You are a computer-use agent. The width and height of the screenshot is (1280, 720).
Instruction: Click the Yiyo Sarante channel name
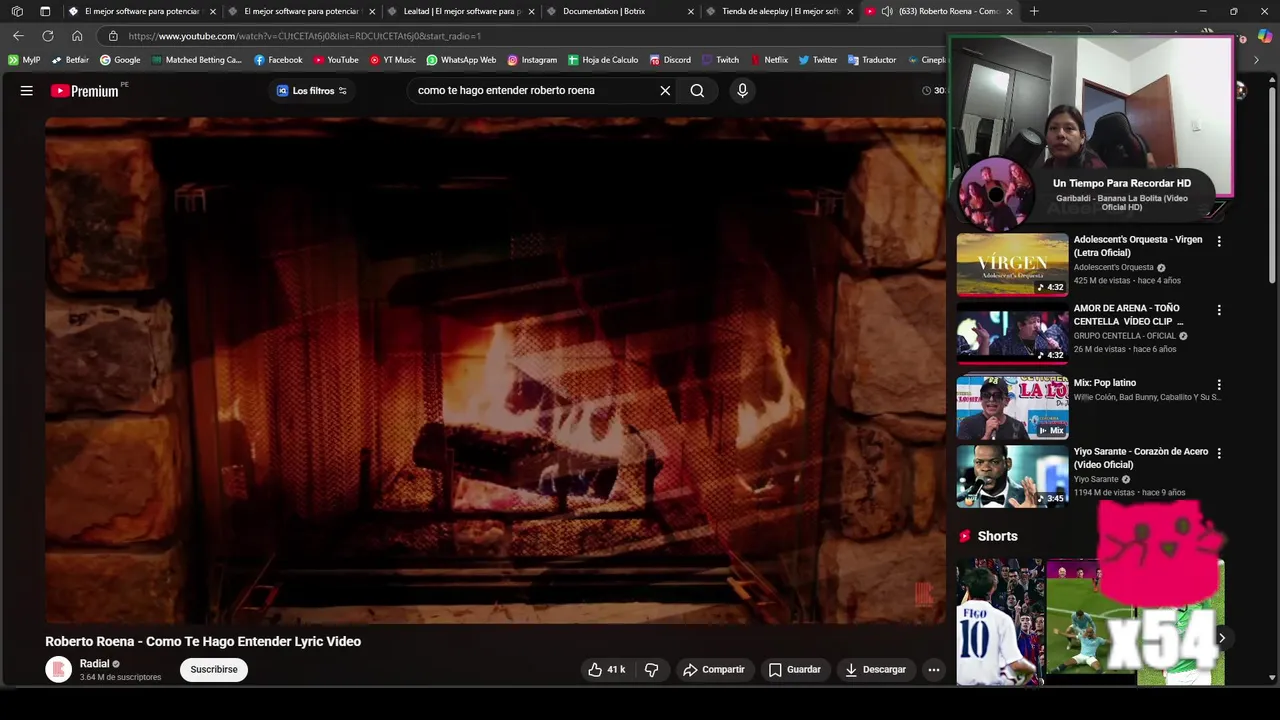(1096, 479)
